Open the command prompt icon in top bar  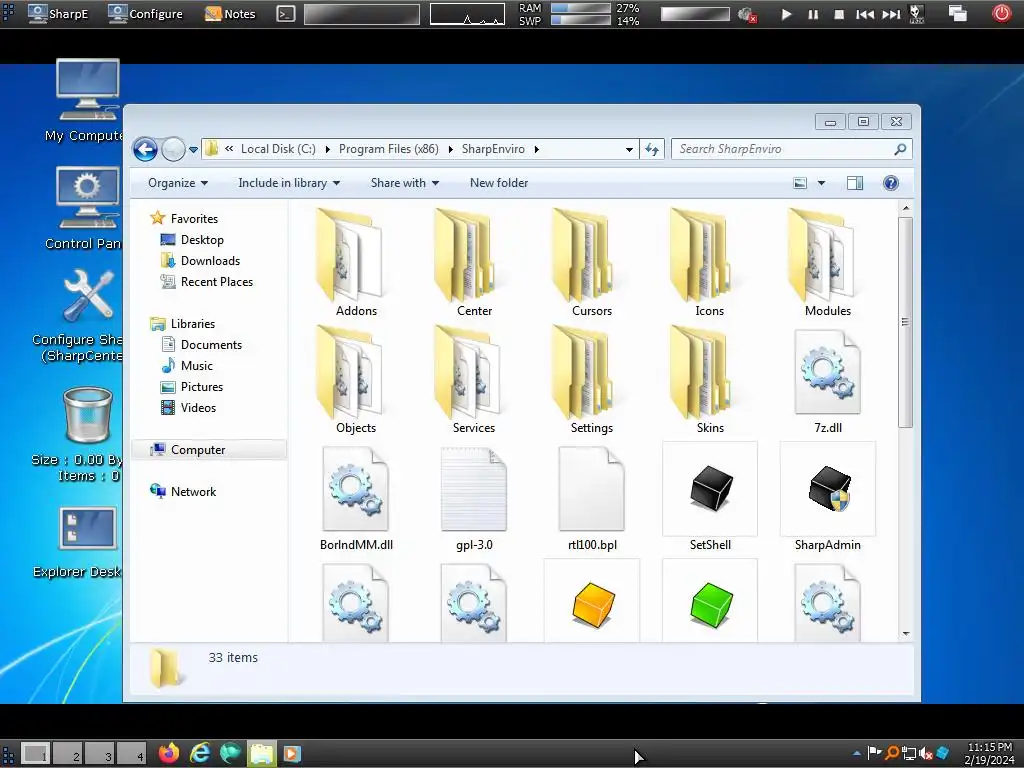click(x=285, y=13)
